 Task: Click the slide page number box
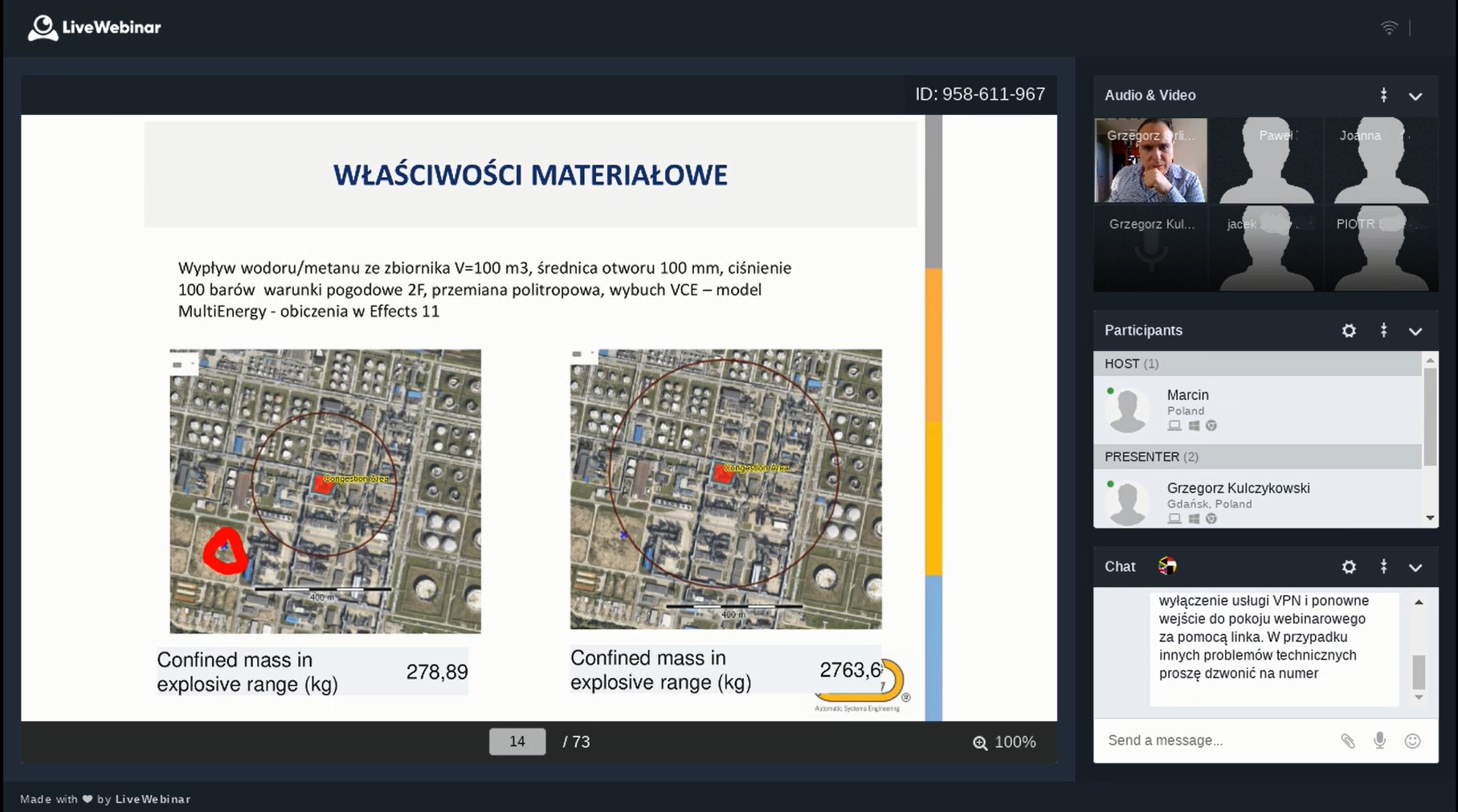517,742
